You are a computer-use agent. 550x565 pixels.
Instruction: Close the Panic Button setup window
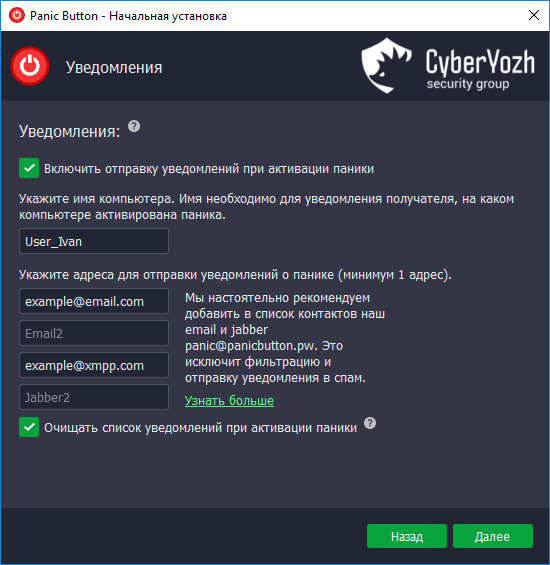pos(534,15)
